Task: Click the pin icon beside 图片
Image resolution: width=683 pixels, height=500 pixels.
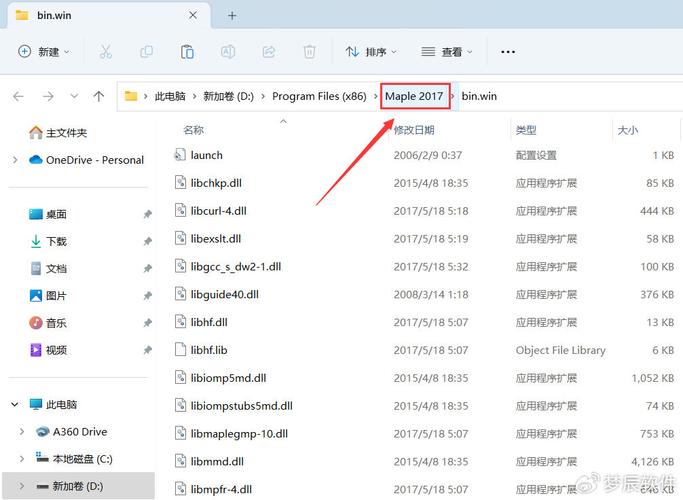Action: pos(148,296)
